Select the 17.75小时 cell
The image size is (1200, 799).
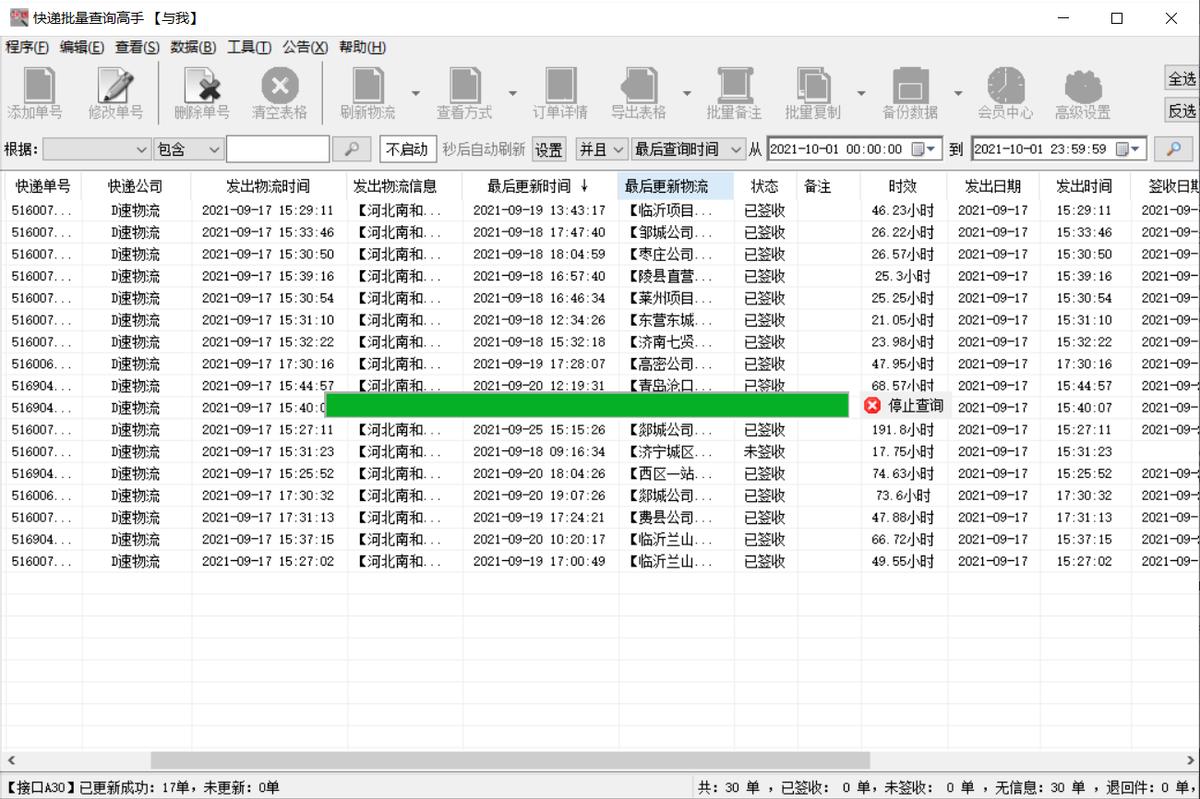click(x=903, y=452)
